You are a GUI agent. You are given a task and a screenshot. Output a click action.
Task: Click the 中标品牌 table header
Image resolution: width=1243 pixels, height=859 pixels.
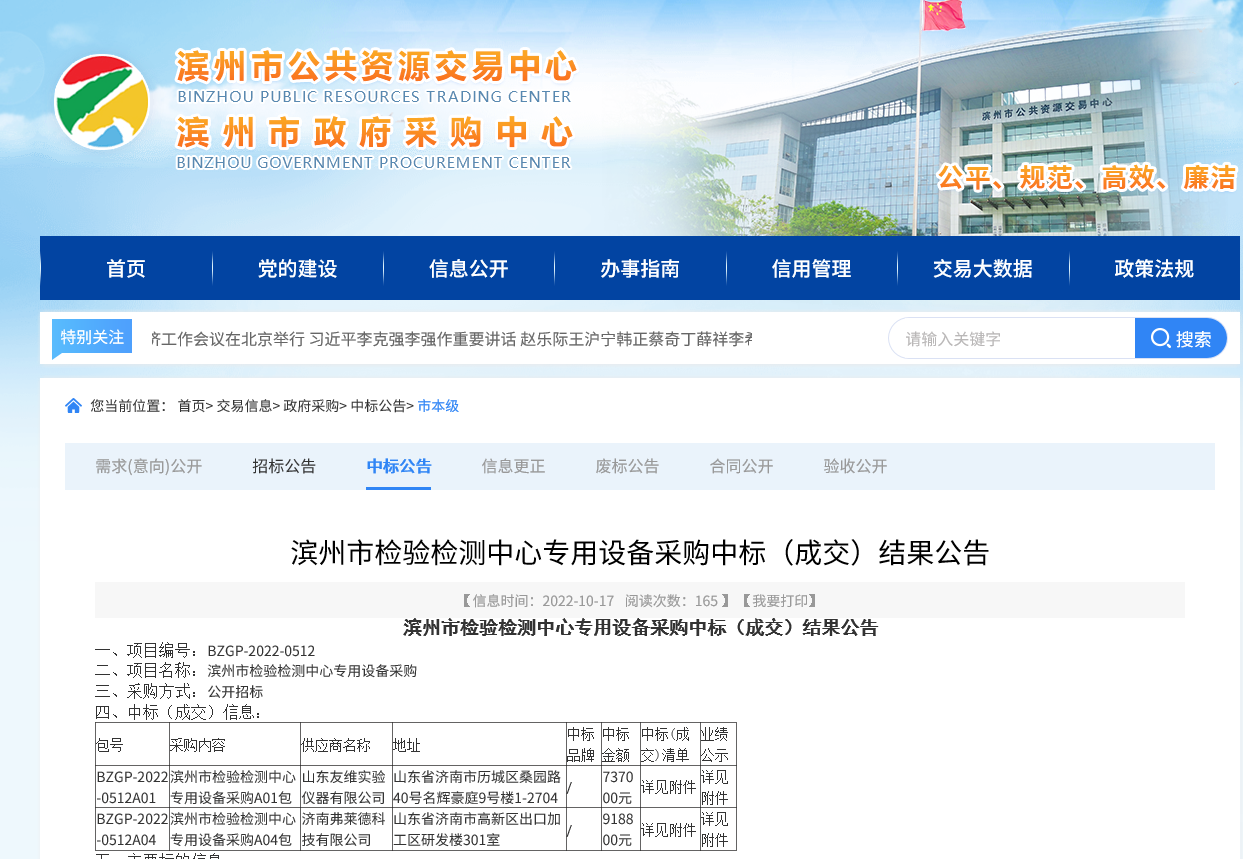coord(582,745)
